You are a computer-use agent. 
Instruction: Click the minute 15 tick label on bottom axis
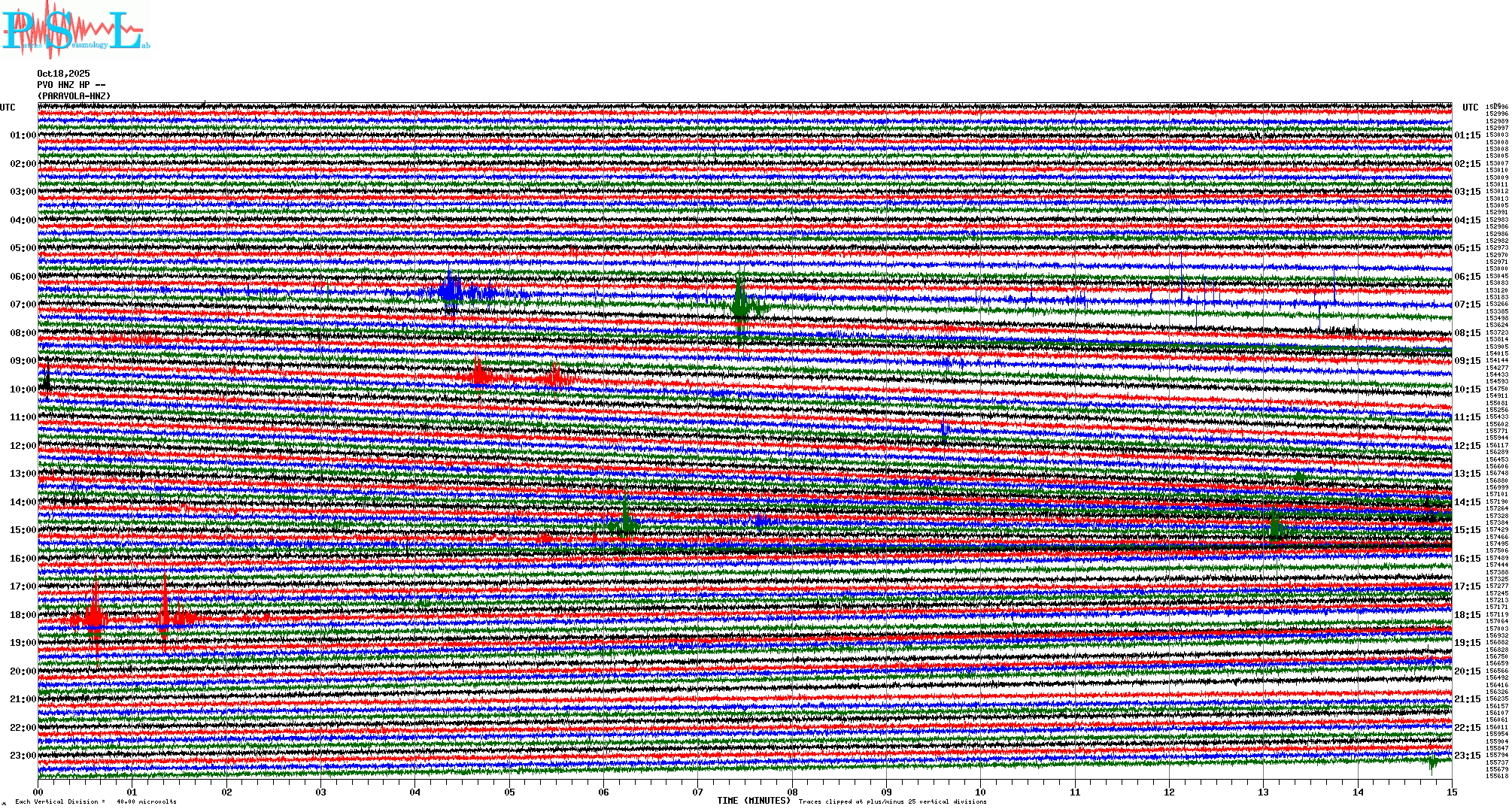(x=1451, y=792)
